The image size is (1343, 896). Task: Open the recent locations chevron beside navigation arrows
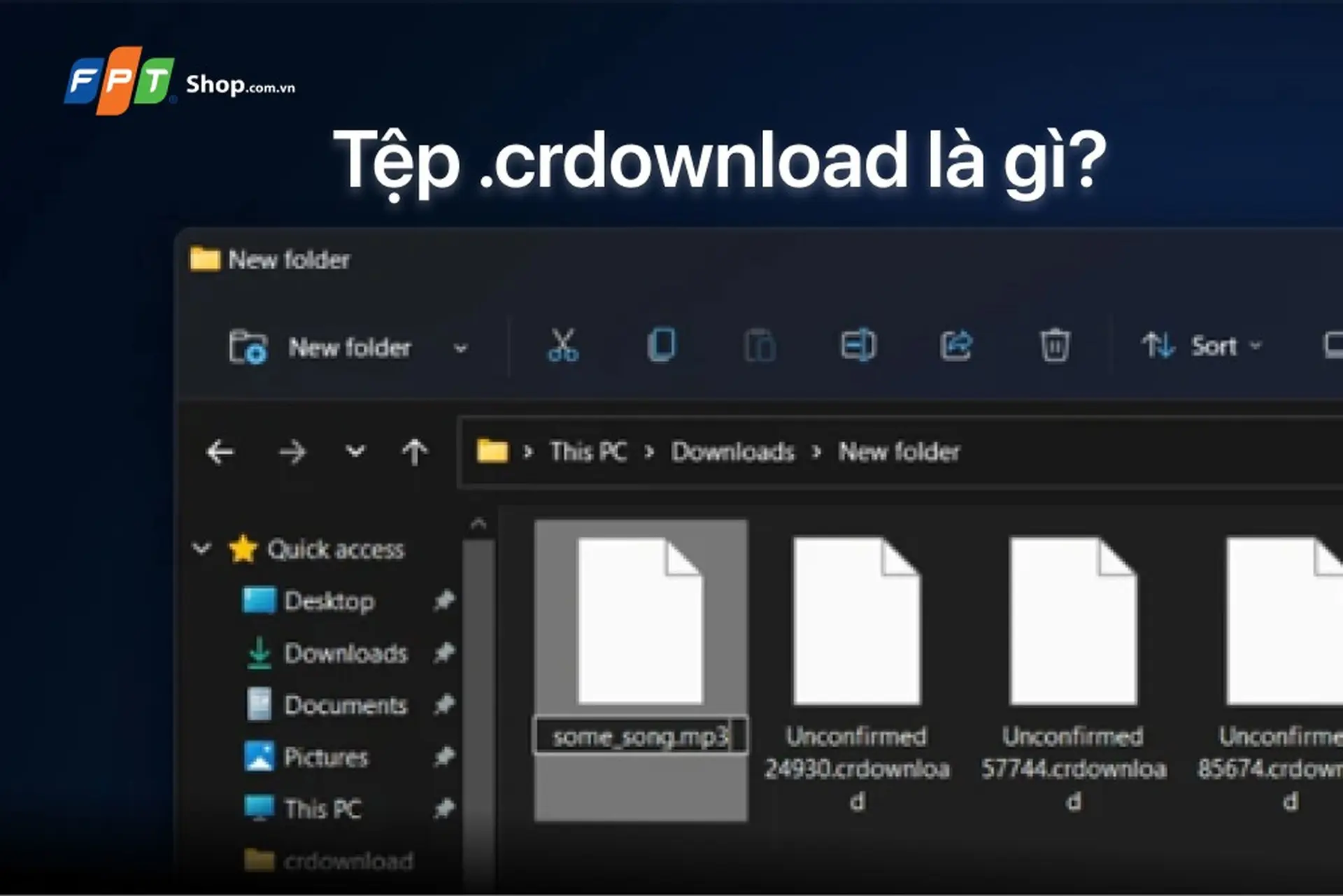353,452
